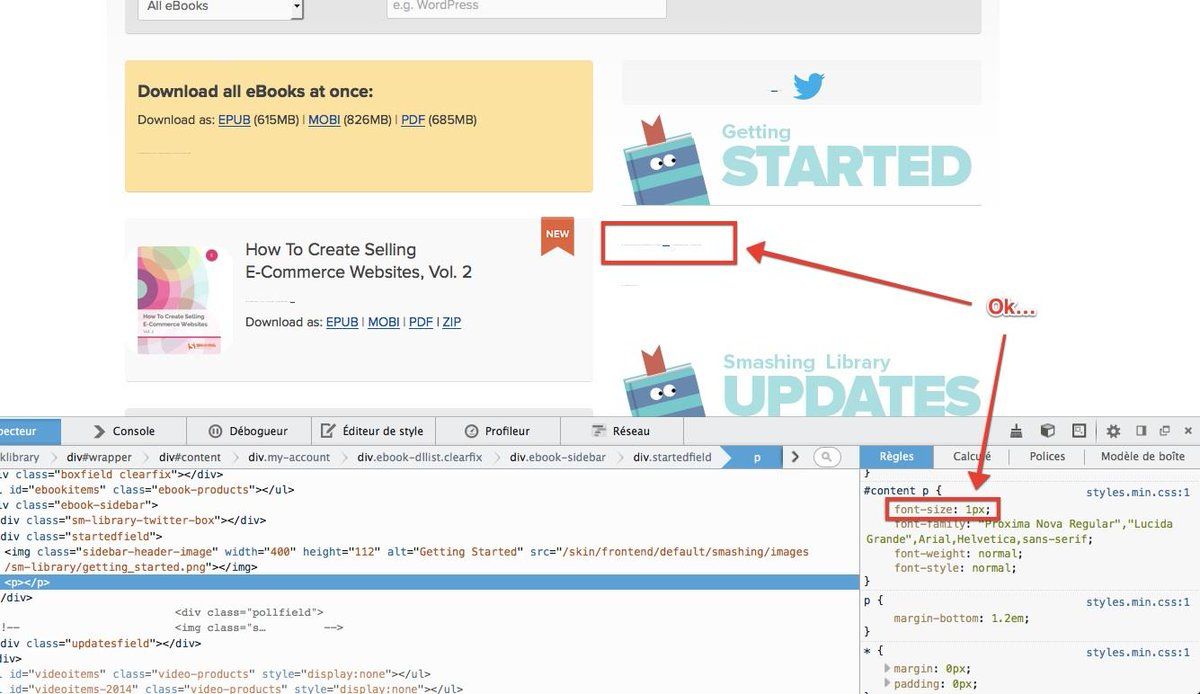The image size is (1200, 694).
Task: Expand breadcrumb overflow arrow next to p
Action: point(795,457)
